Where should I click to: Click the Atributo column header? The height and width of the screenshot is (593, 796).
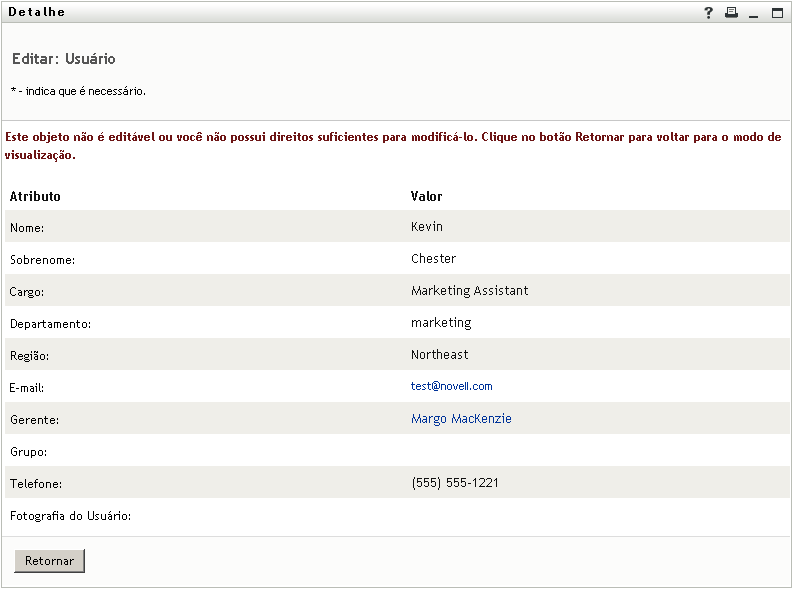(35, 197)
